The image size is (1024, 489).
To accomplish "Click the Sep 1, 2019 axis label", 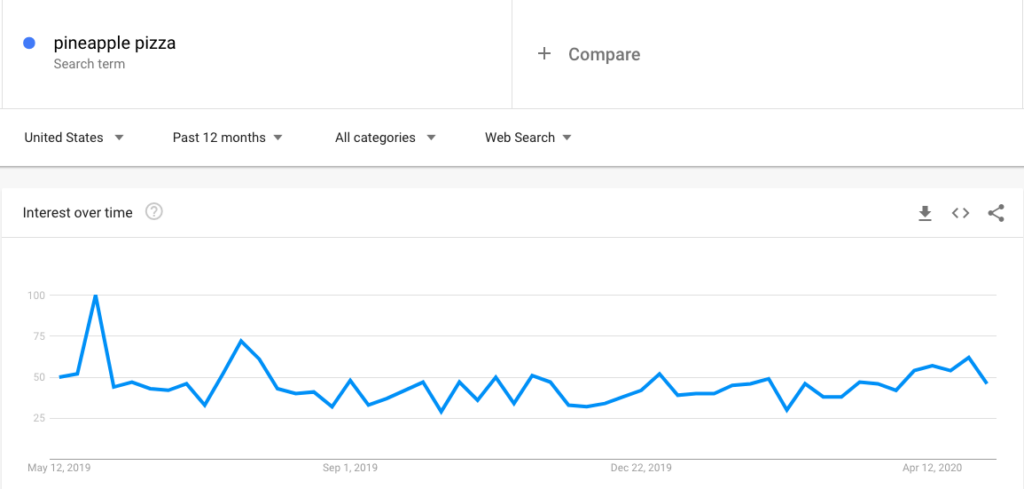I will click(350, 467).
